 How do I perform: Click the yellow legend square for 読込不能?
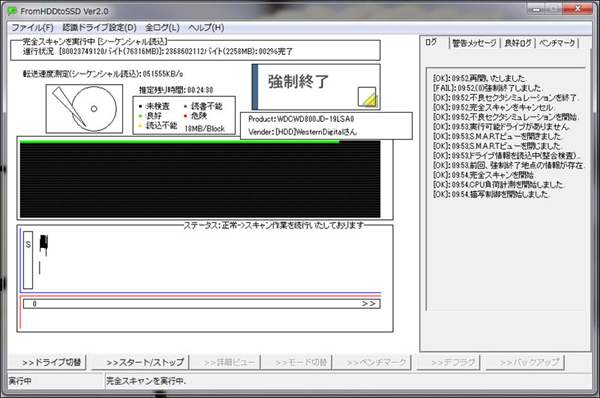coord(140,126)
